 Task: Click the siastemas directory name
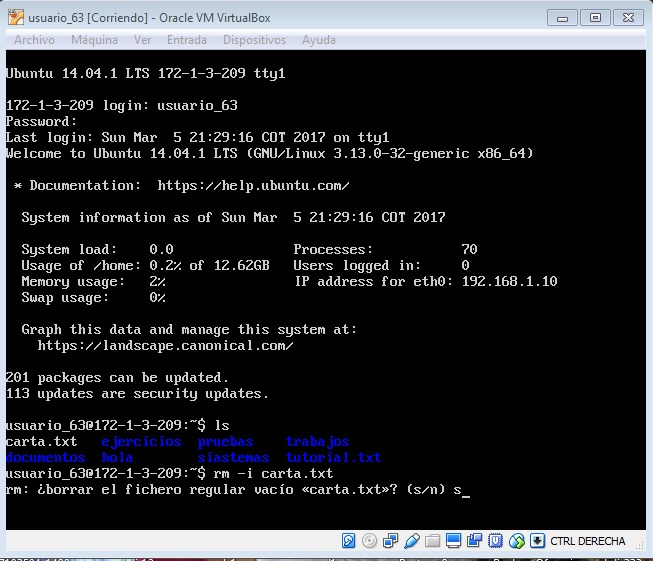coord(233,457)
